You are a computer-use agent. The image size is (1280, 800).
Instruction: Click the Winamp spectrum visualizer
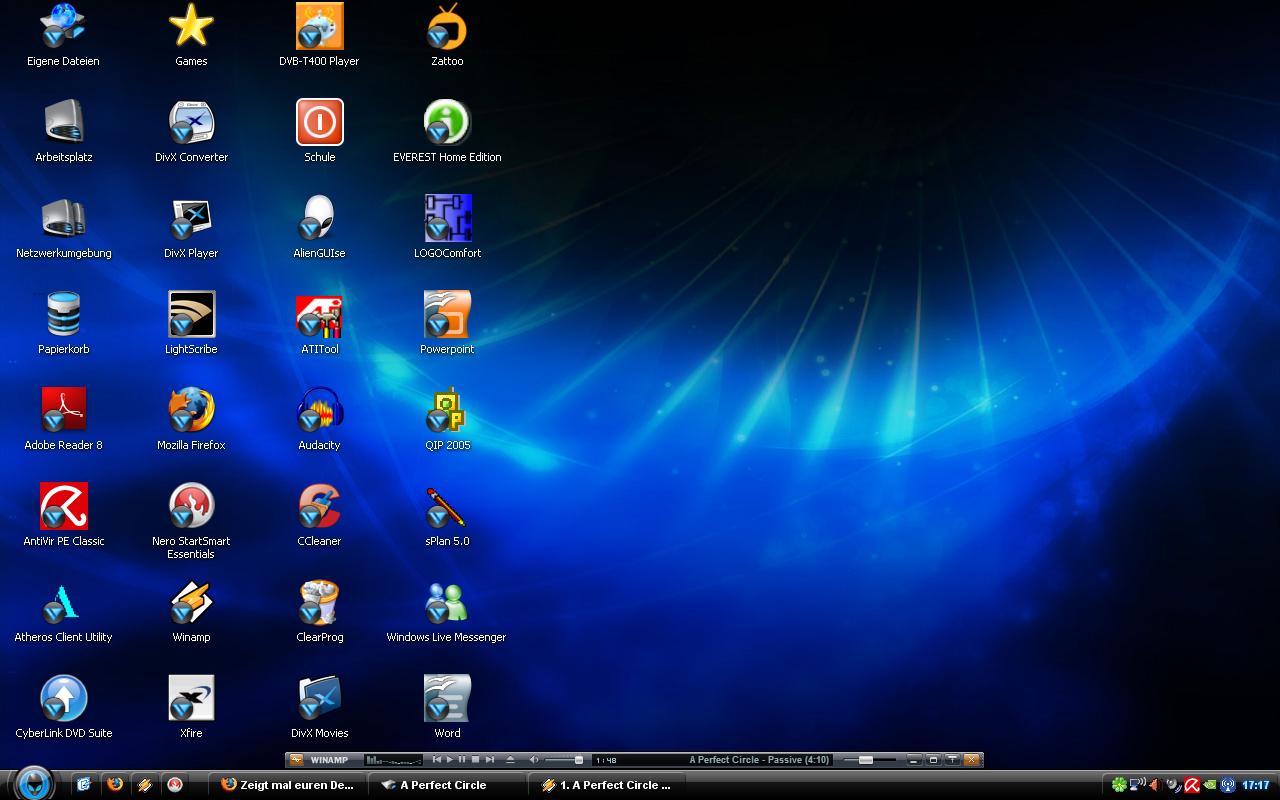tap(393, 760)
